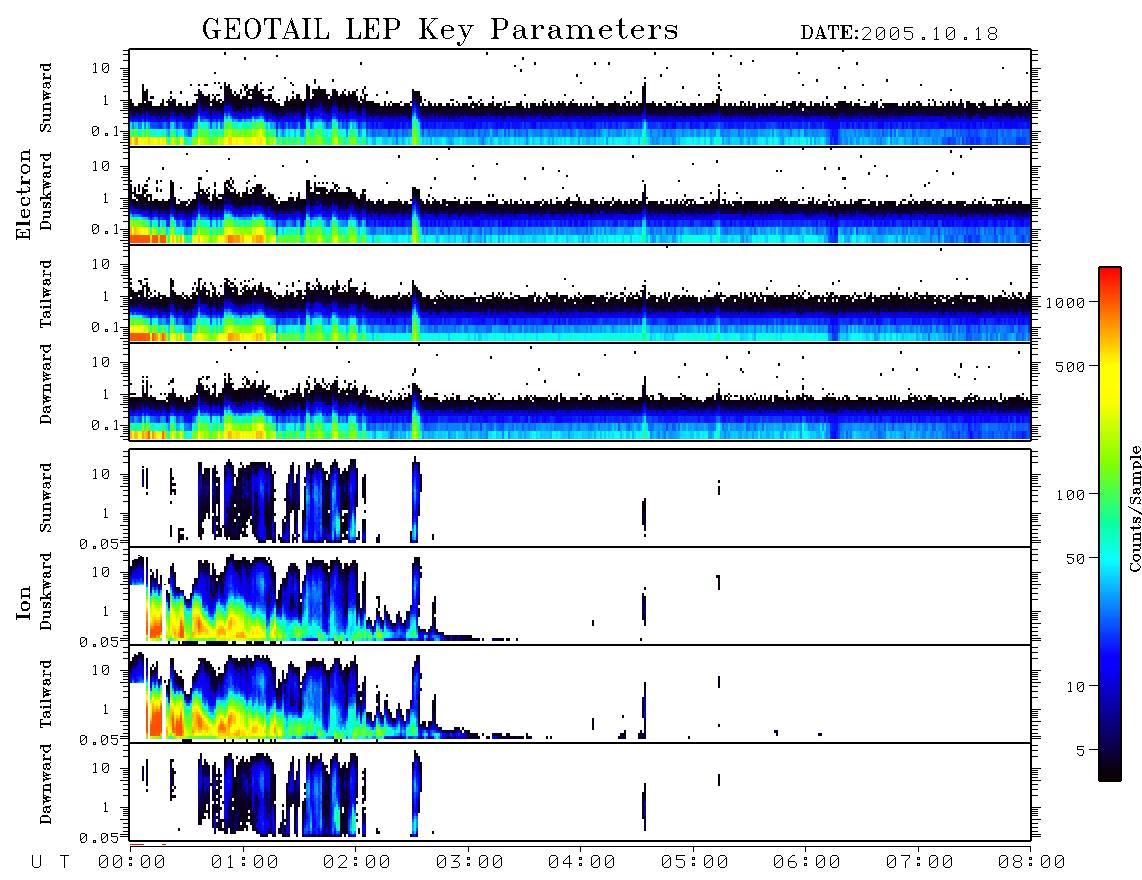Click the Ion Duskward spectrogram plot
Image resolution: width=1142 pixels, height=880 pixels.
[x=580, y=595]
